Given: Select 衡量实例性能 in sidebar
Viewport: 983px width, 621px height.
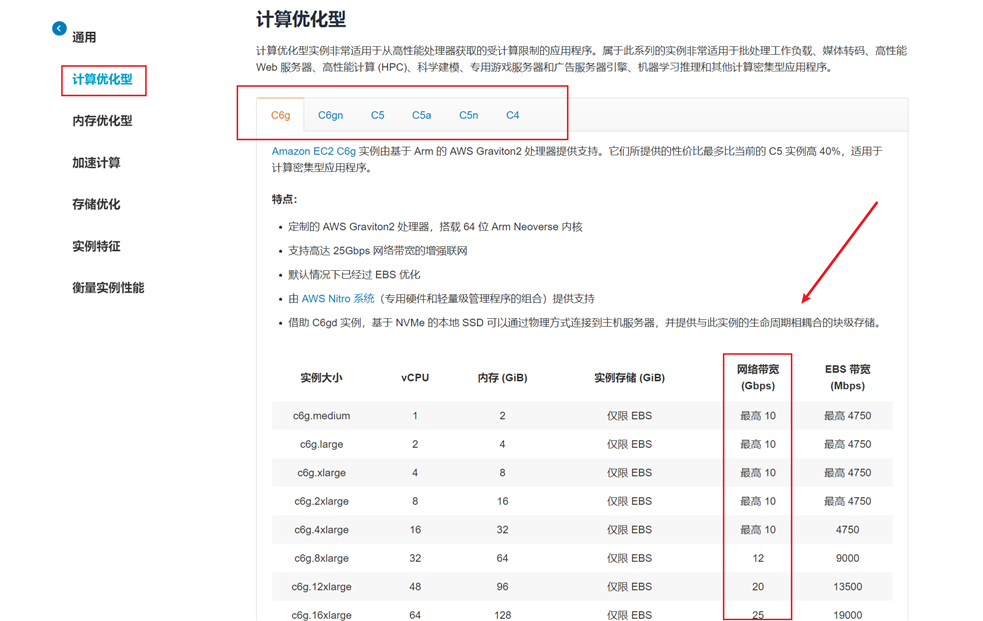Looking at the screenshot, I should [108, 288].
